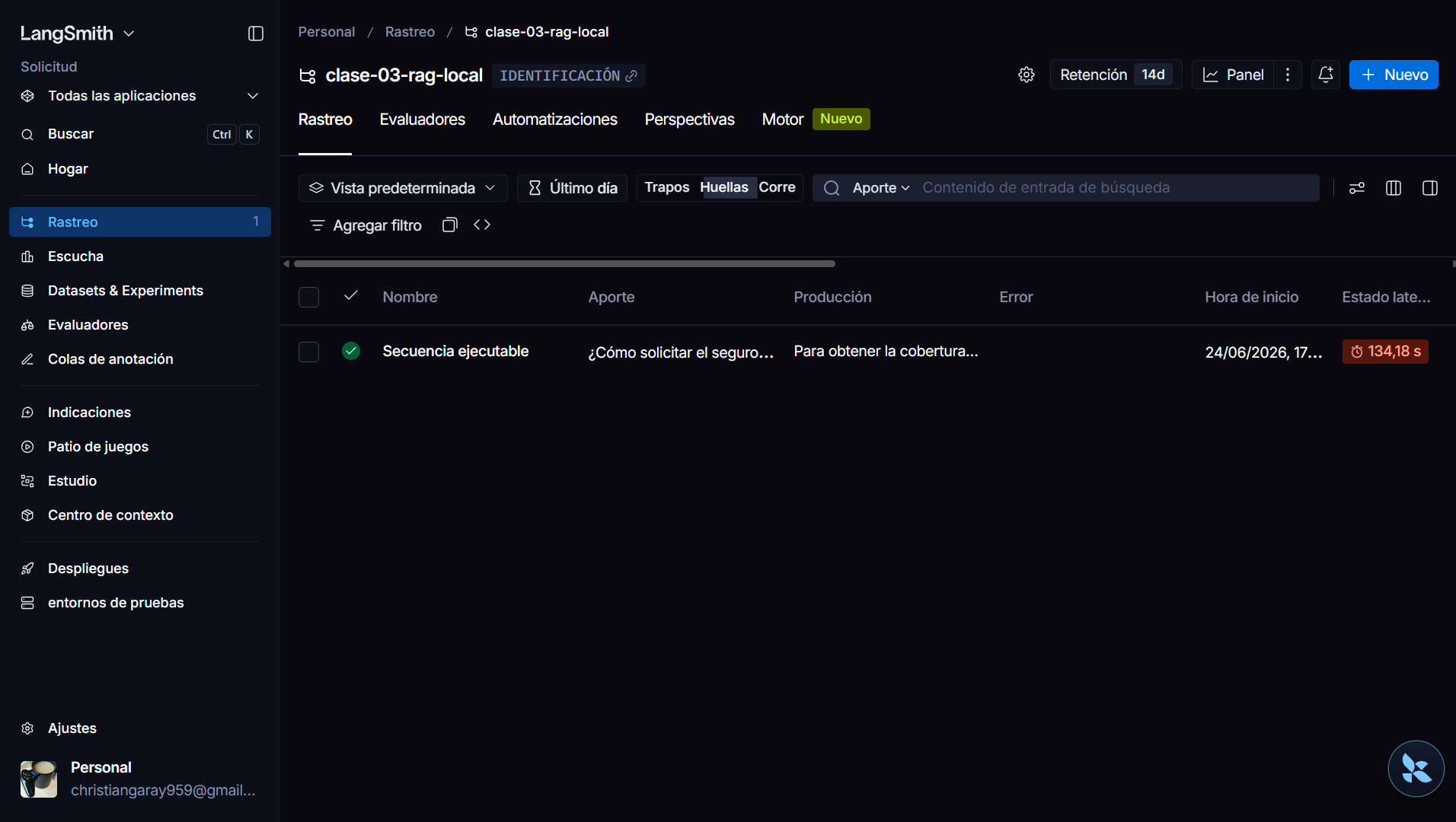The width and height of the screenshot is (1456, 822).
Task: Open Evaluadores in the sidebar
Action: coord(140,325)
